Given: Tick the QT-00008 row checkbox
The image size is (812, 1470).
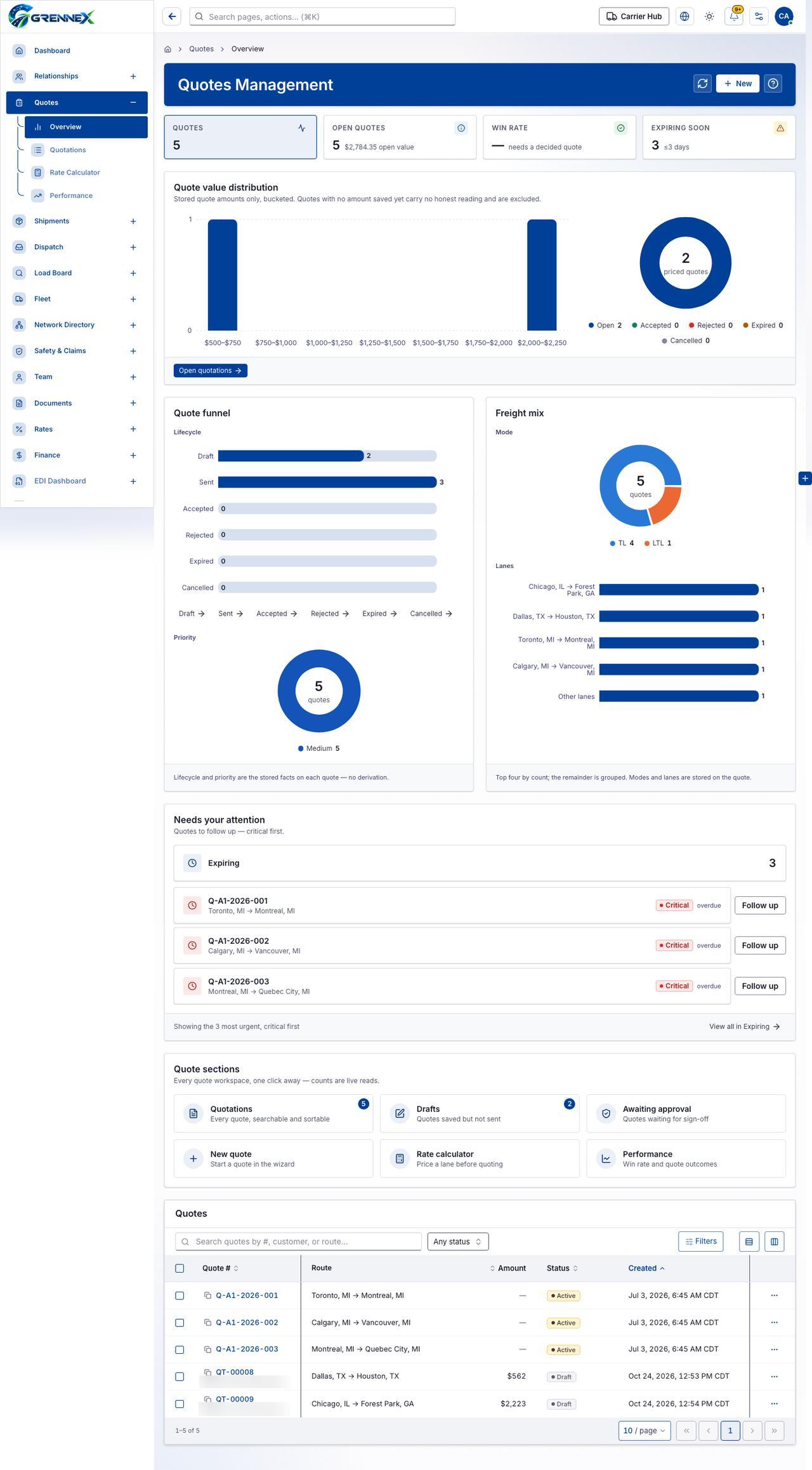Looking at the screenshot, I should tap(180, 1377).
